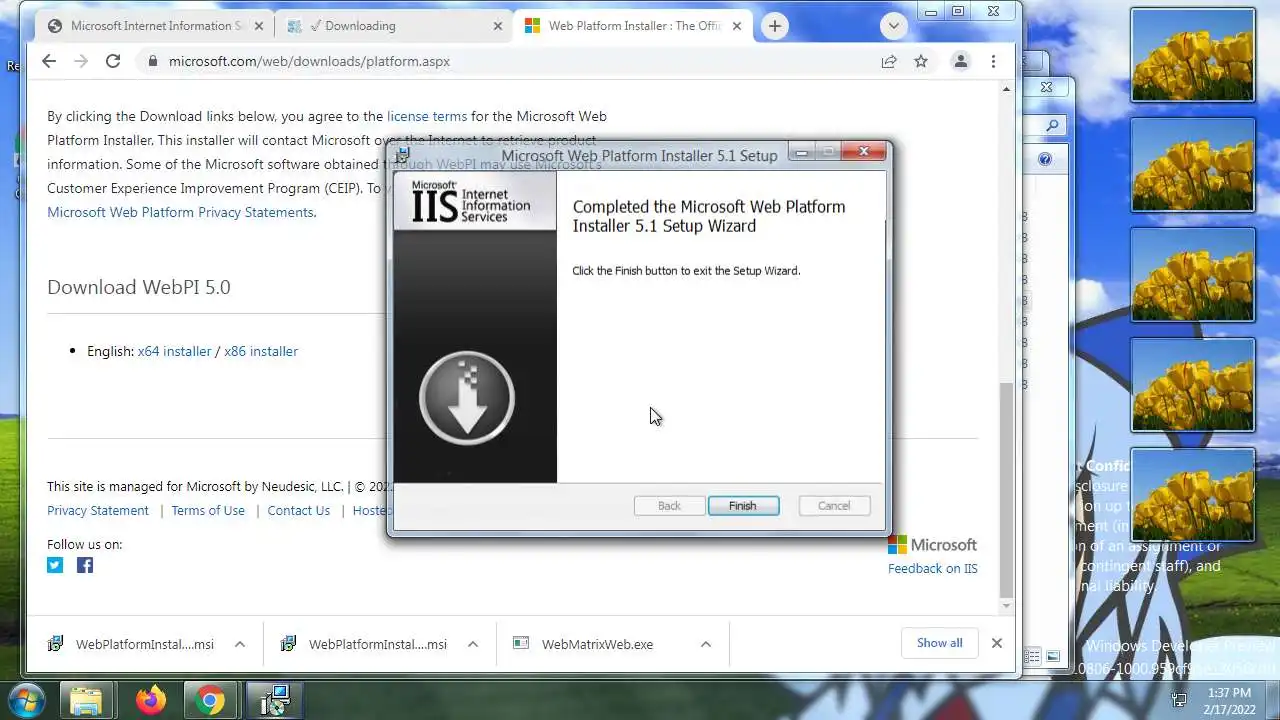Viewport: 1280px width, 720px height.
Task: Open the second WebPlatformInstal....msi download
Action: (365, 644)
